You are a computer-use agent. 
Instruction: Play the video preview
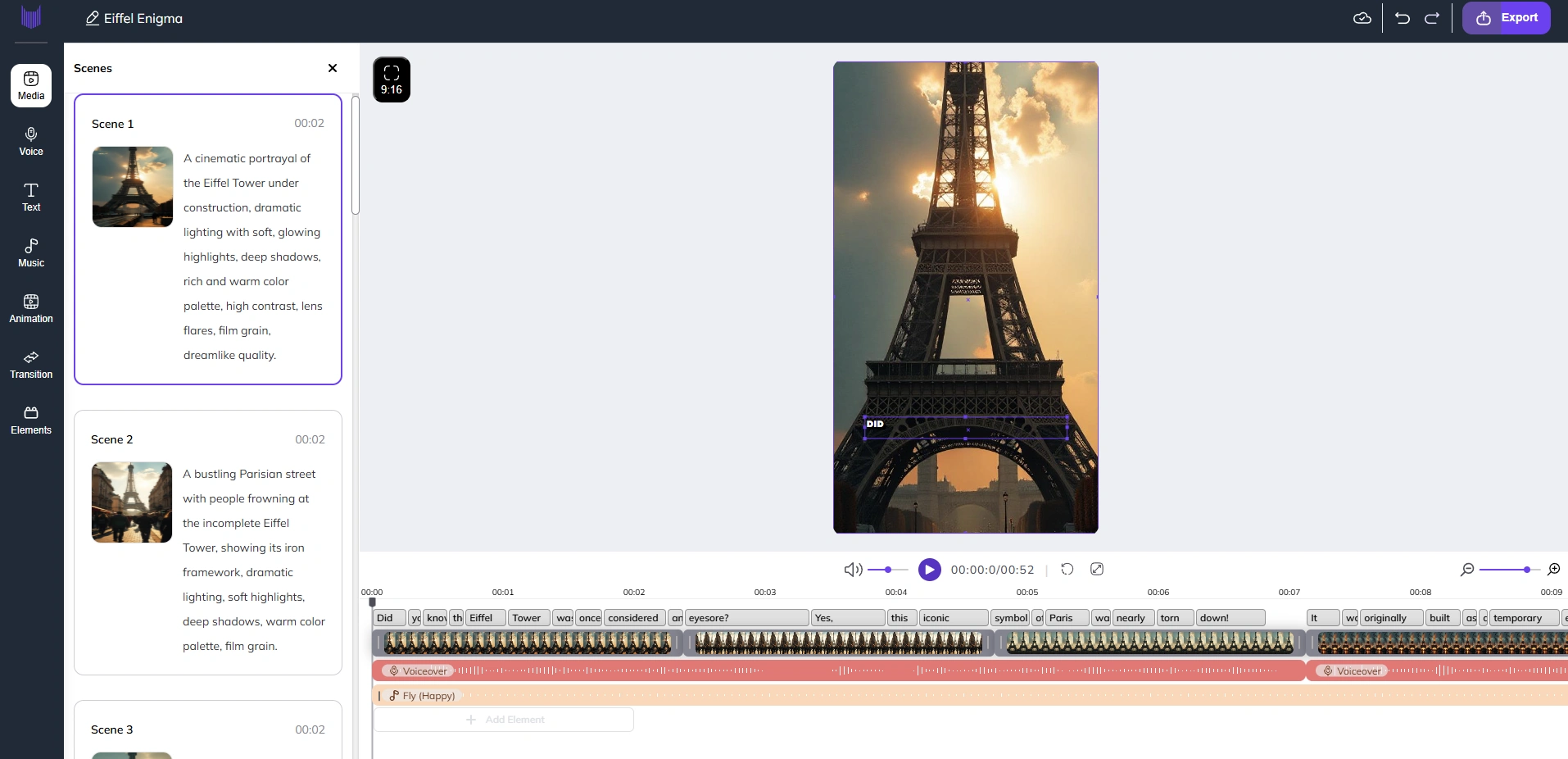click(930, 569)
